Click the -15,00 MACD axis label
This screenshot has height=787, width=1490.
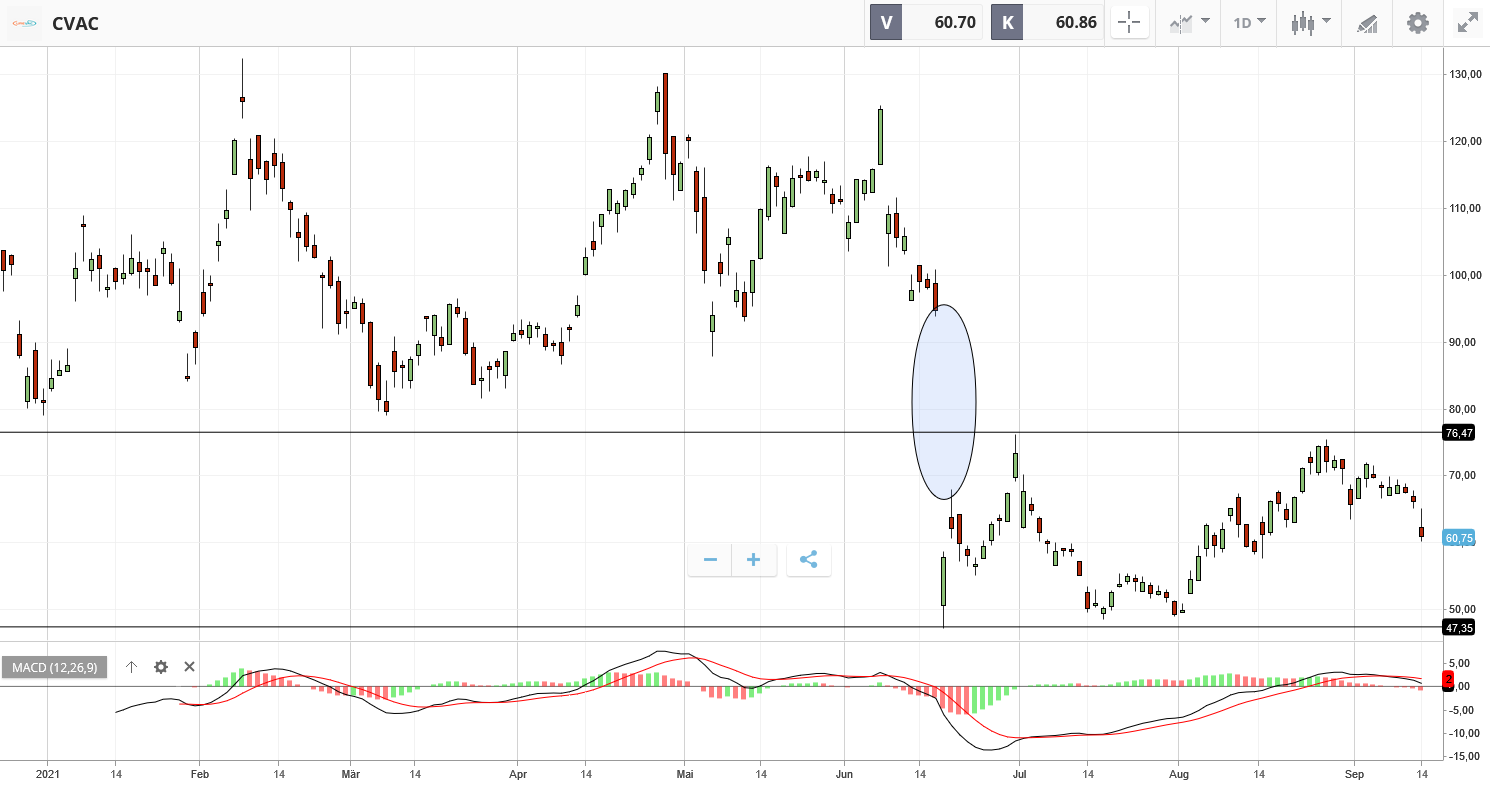tap(1465, 756)
